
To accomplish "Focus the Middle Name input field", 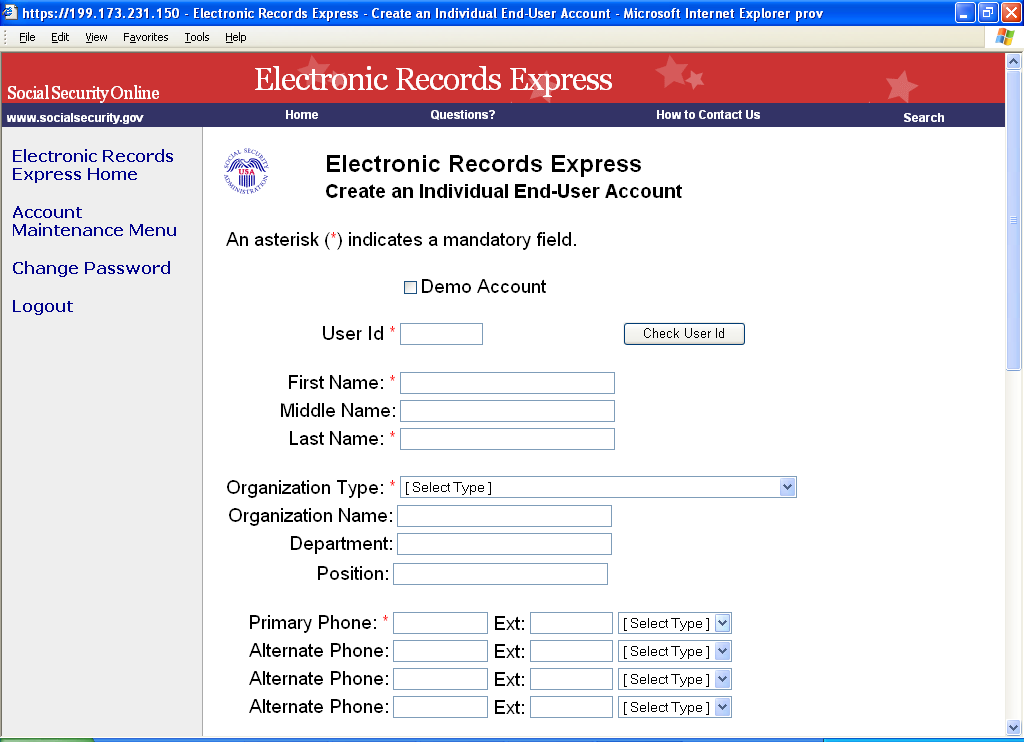I will (507, 411).
